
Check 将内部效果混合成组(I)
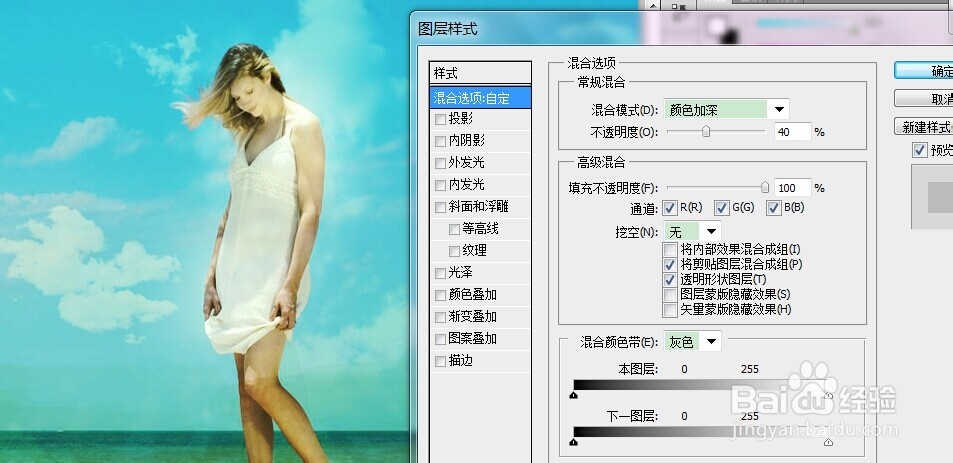670,249
